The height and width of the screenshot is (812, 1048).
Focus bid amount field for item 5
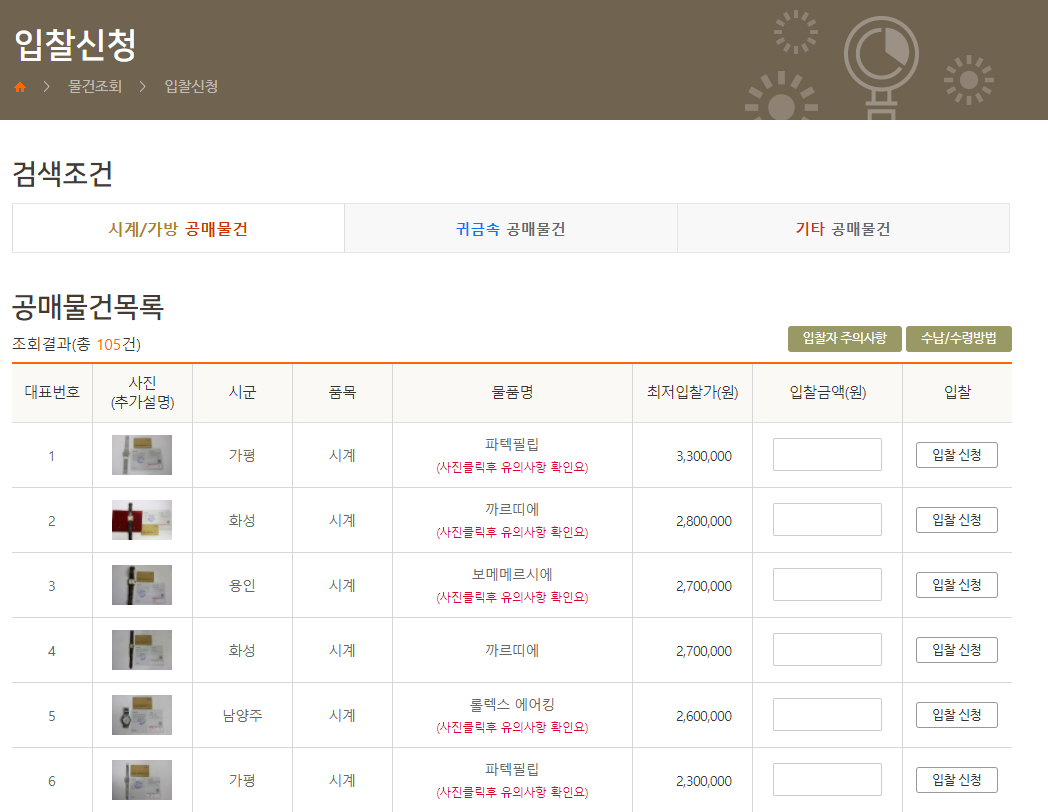pyautogui.click(x=827, y=714)
